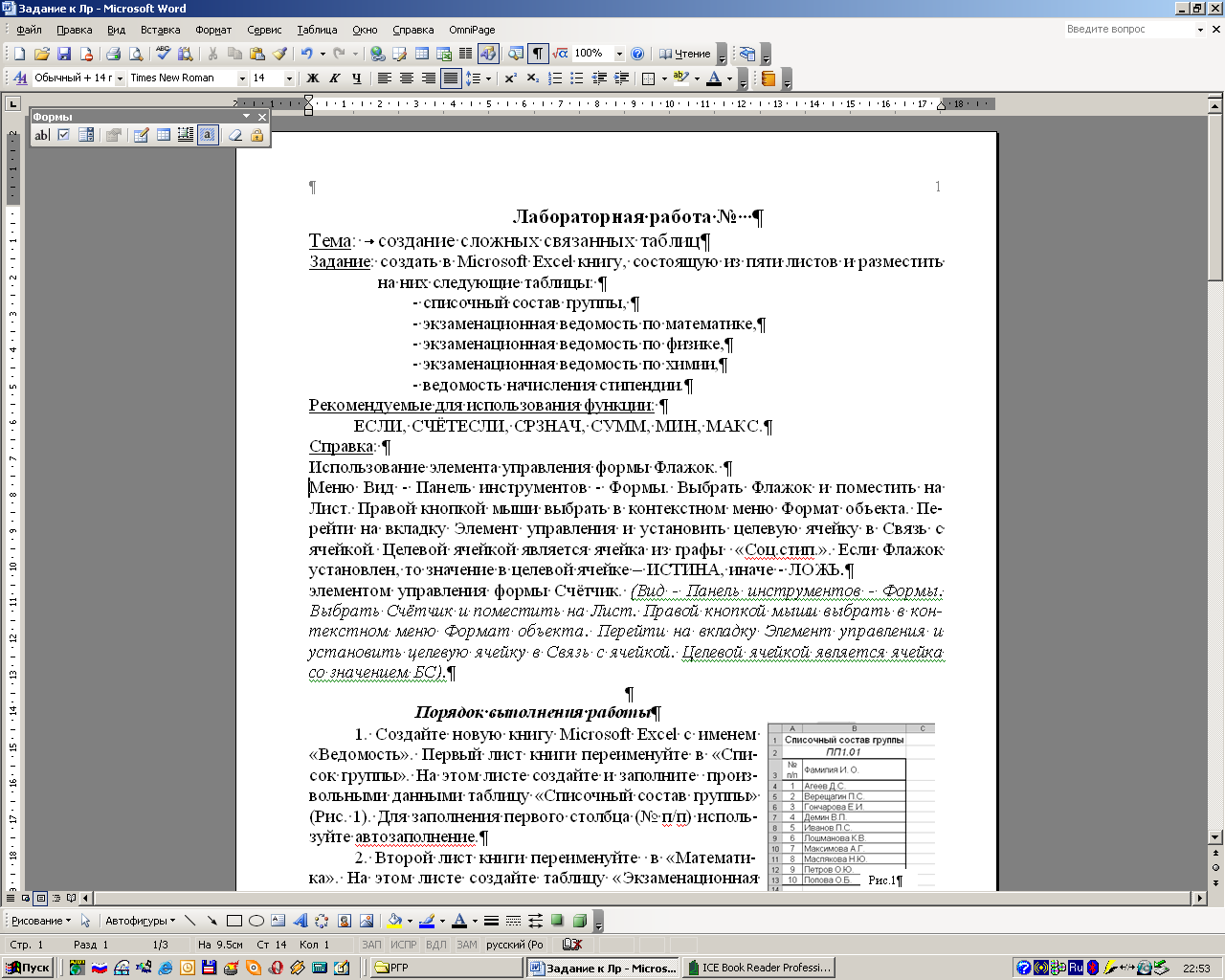1225x980 pixels.
Task: Apply line color brush in drawing toolbar
Action: coord(426,921)
